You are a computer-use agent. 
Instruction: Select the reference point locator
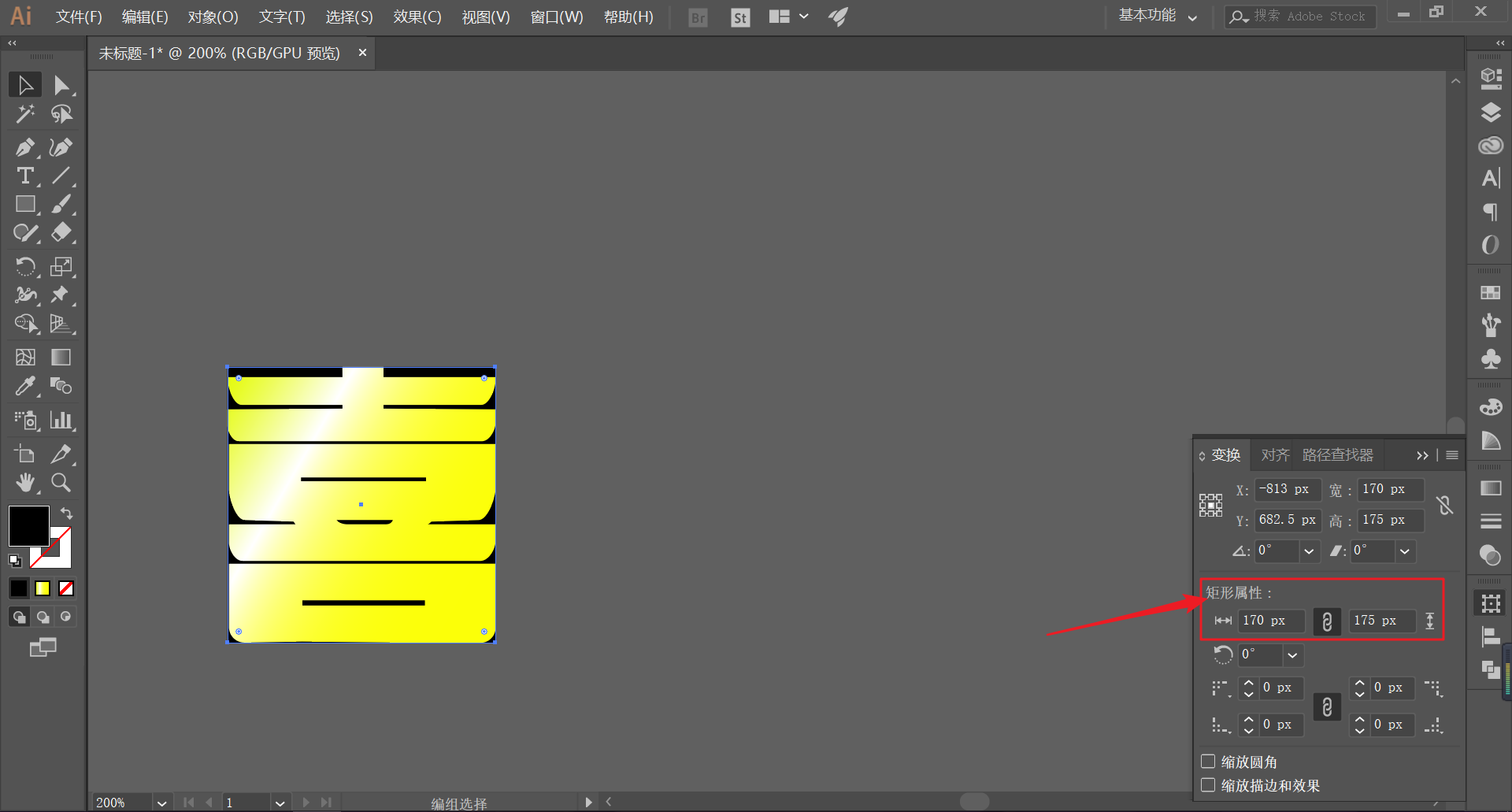[x=1210, y=505]
